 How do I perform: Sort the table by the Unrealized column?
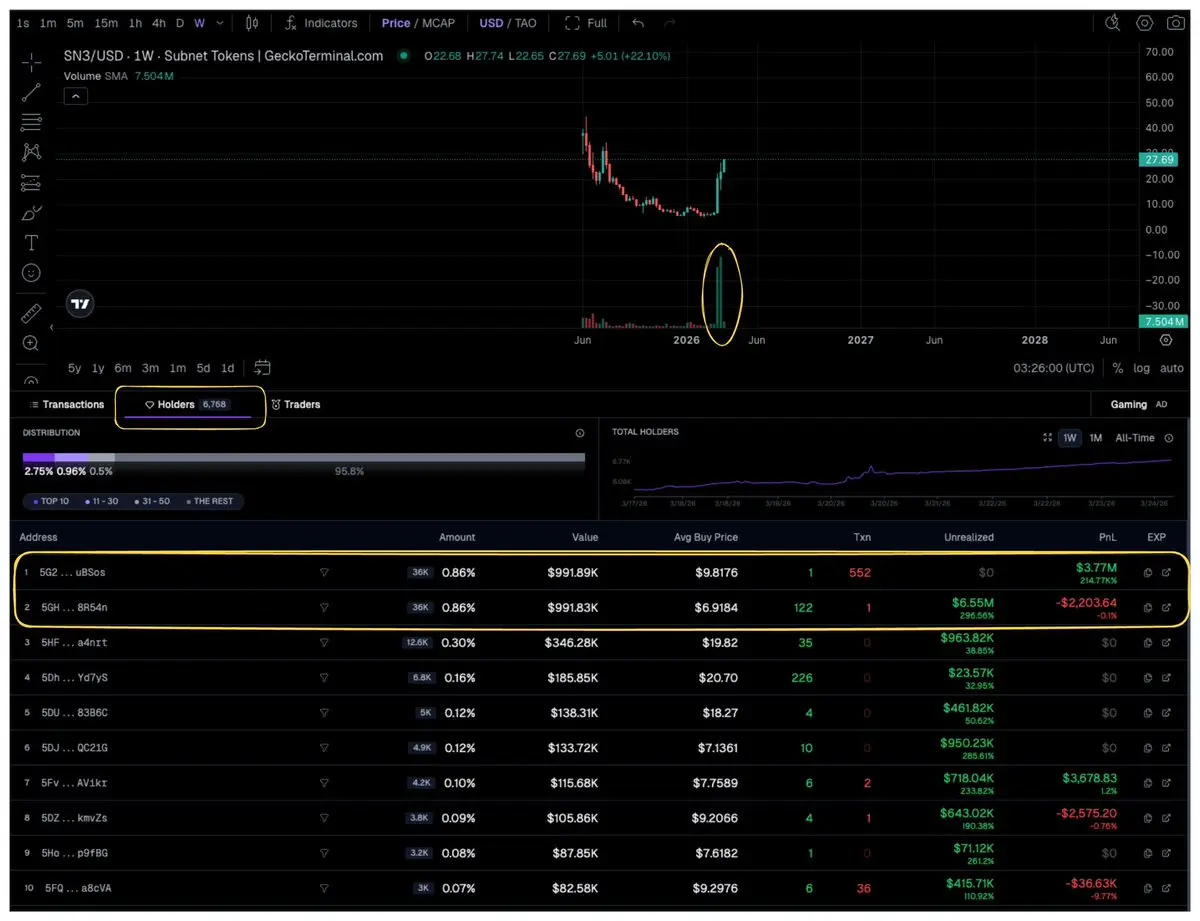point(968,537)
